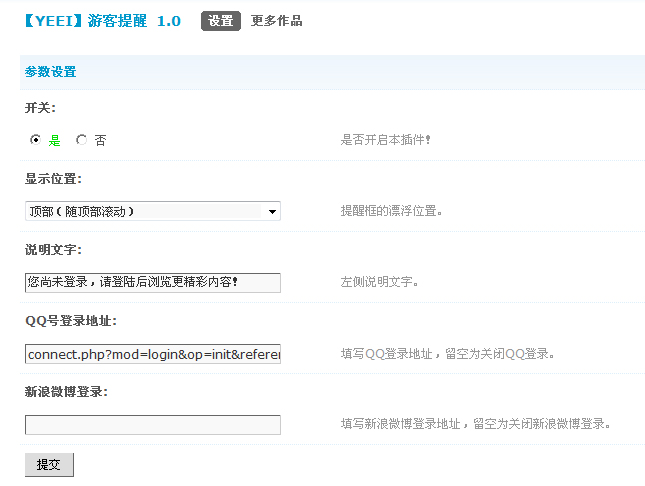The height and width of the screenshot is (486, 645).
Task: Click the 显示位置 field label
Action: click(53, 179)
